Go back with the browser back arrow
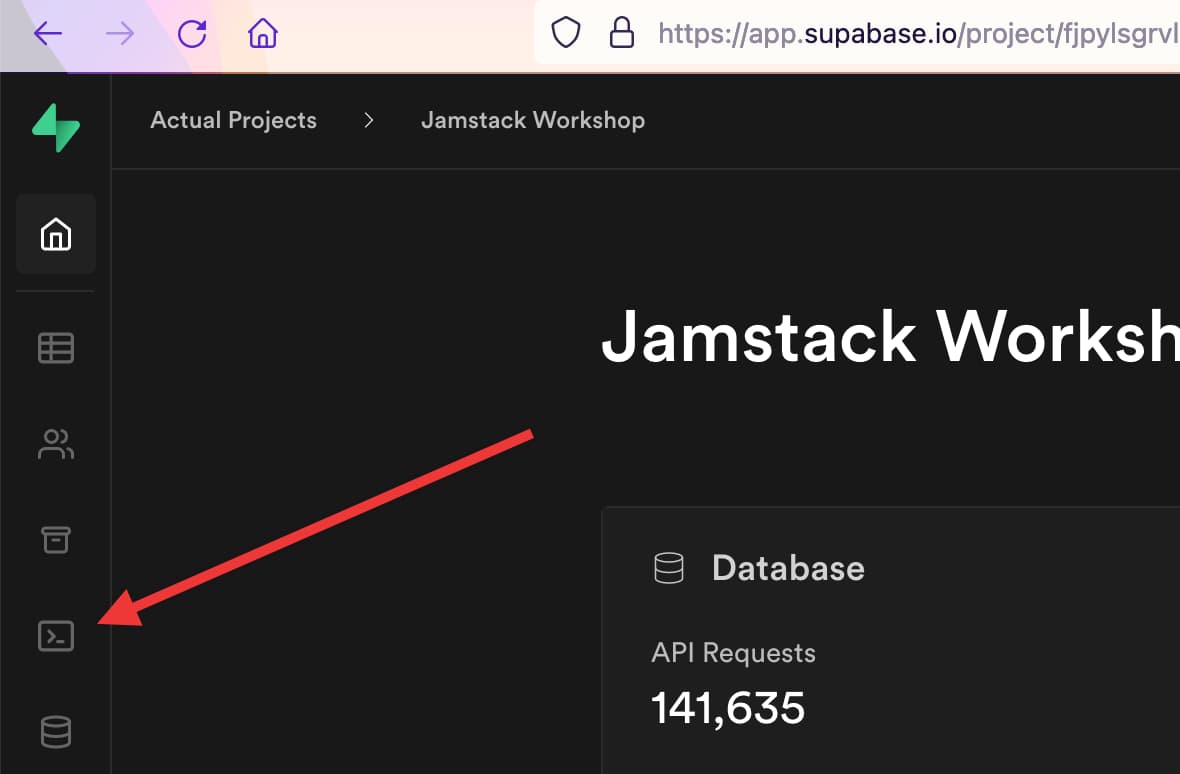The image size is (1180, 774). point(48,33)
